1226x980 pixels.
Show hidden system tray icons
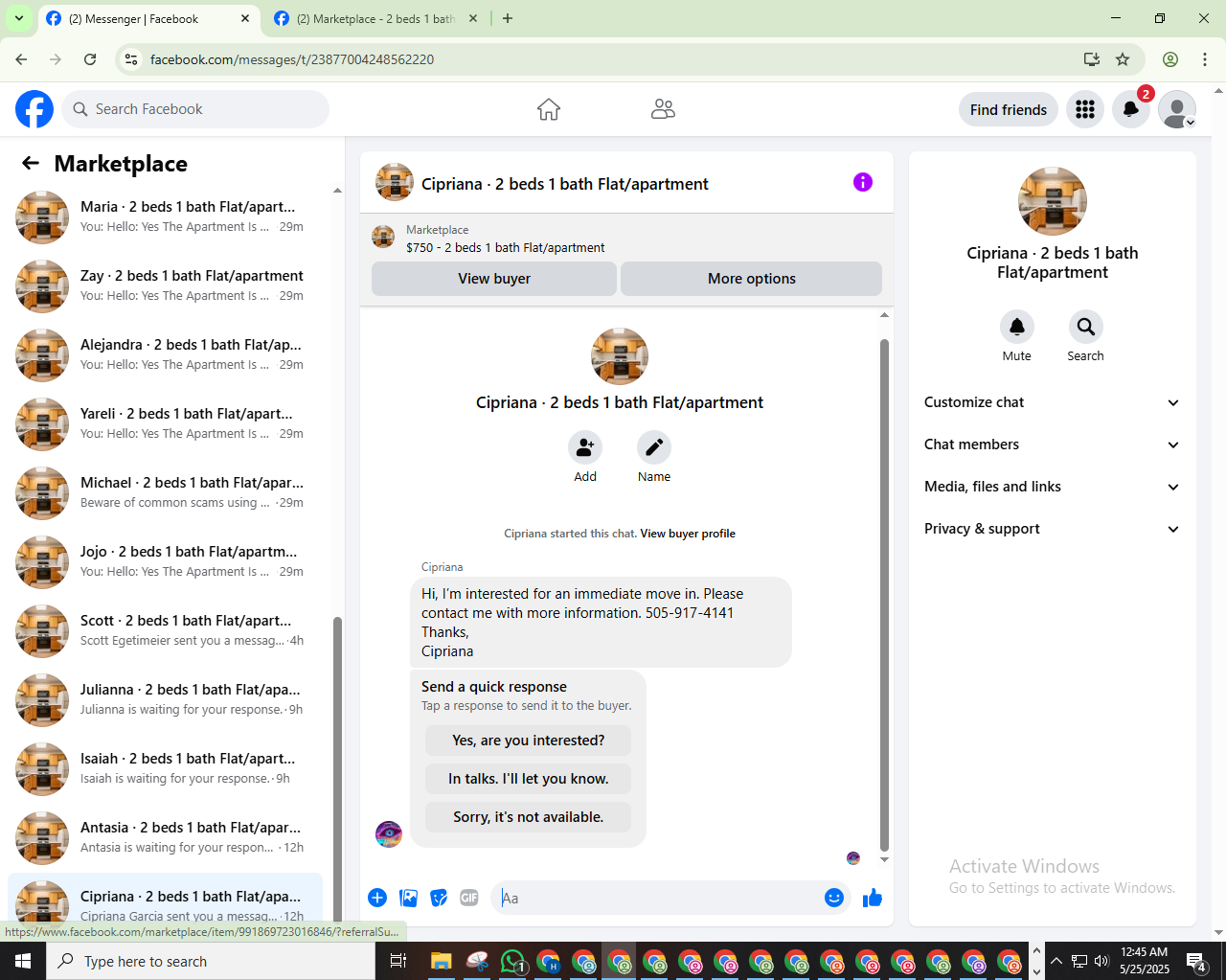pyautogui.click(x=1056, y=961)
